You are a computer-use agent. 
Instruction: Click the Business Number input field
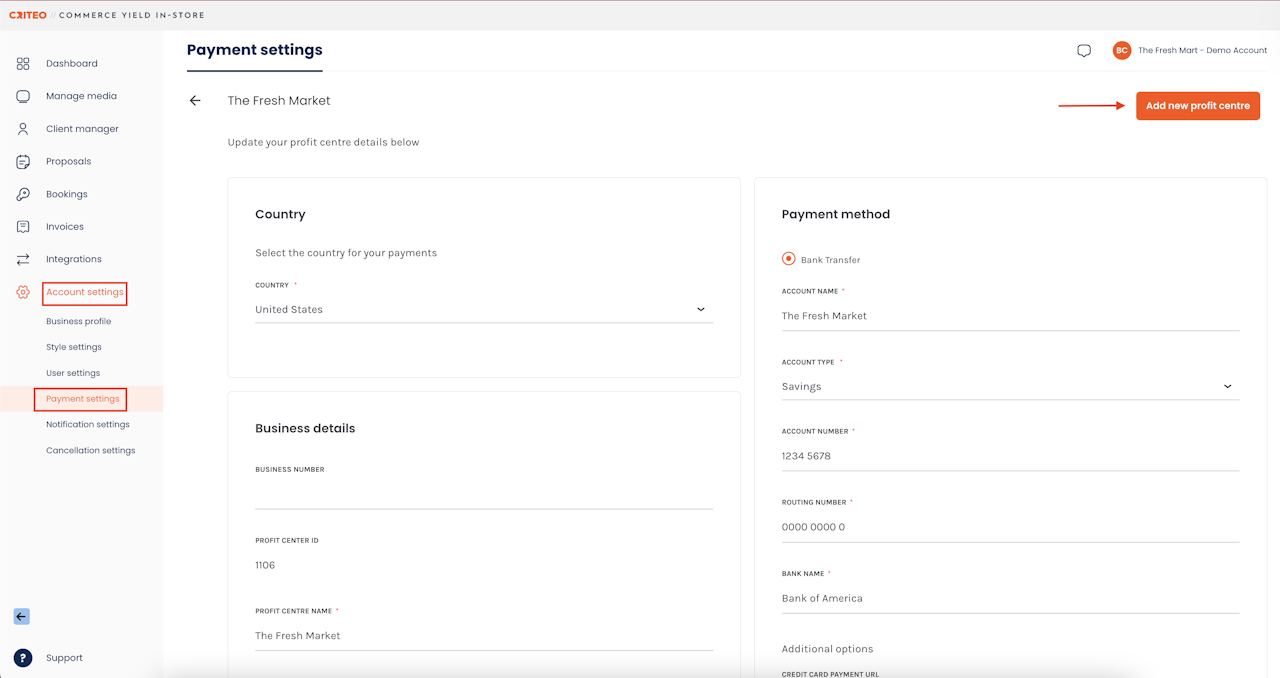[x=484, y=494]
